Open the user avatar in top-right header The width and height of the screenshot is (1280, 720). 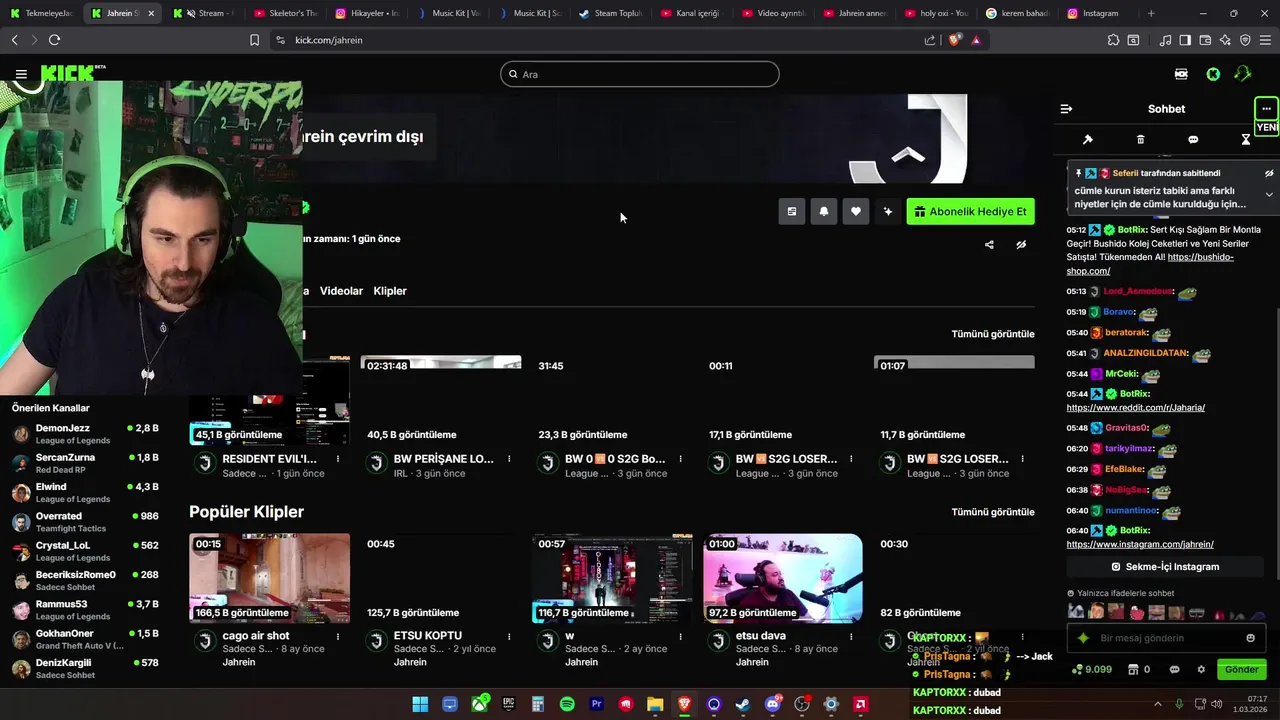(1243, 74)
